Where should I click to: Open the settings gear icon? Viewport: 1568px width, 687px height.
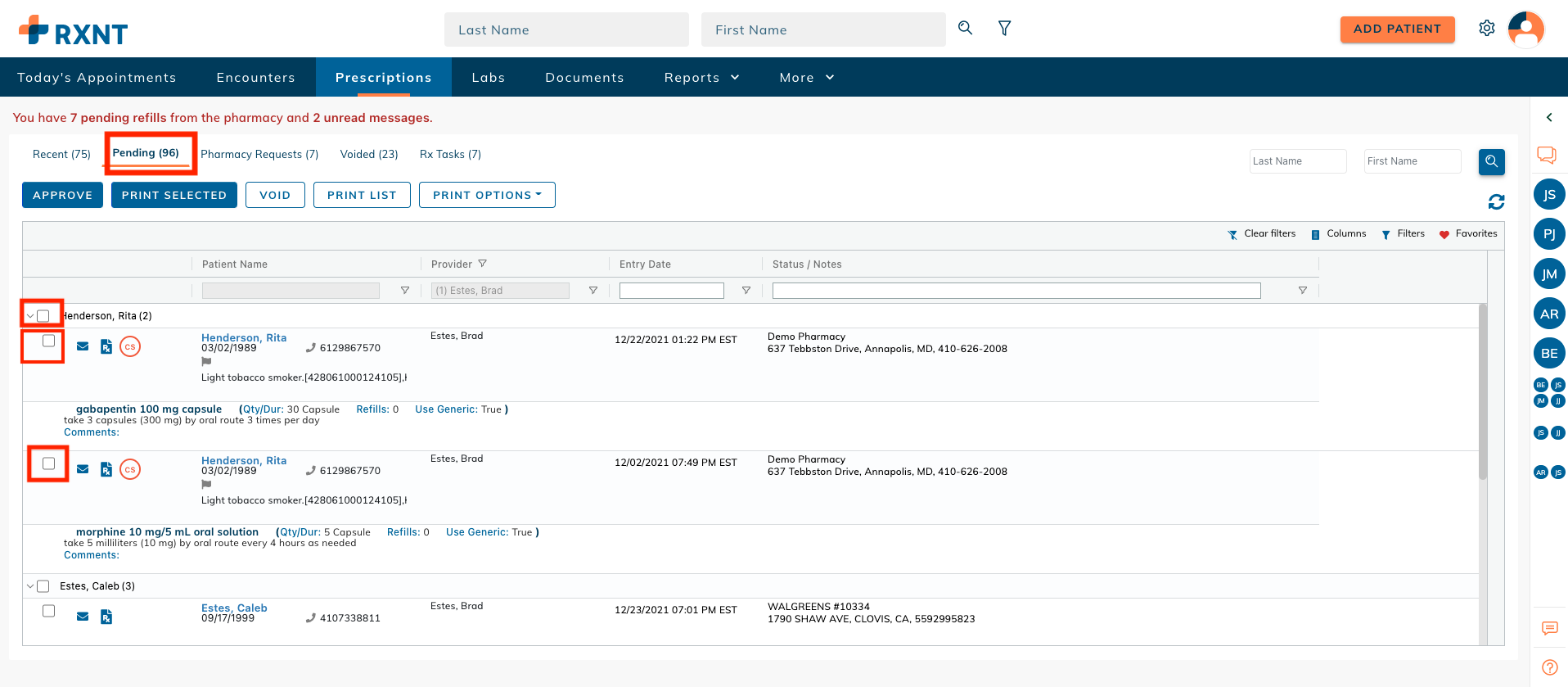[x=1487, y=29]
